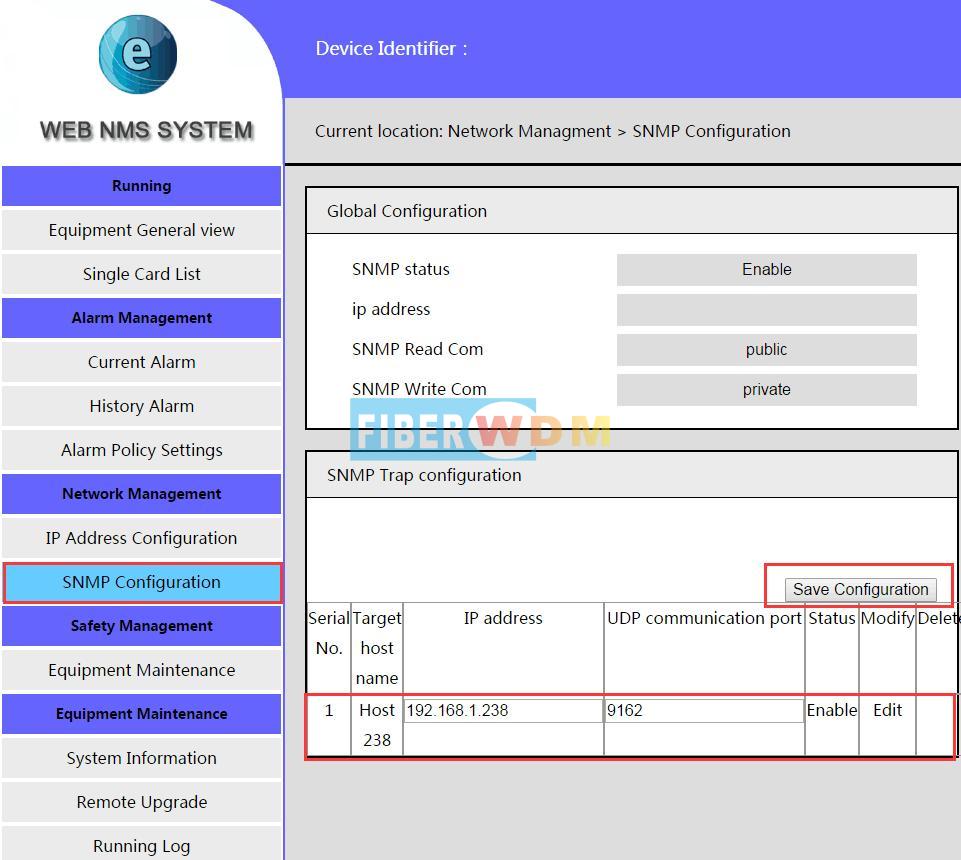Viewport: 961px width, 860px height.
Task: Click the SNMP Read Com label
Action: click(417, 349)
